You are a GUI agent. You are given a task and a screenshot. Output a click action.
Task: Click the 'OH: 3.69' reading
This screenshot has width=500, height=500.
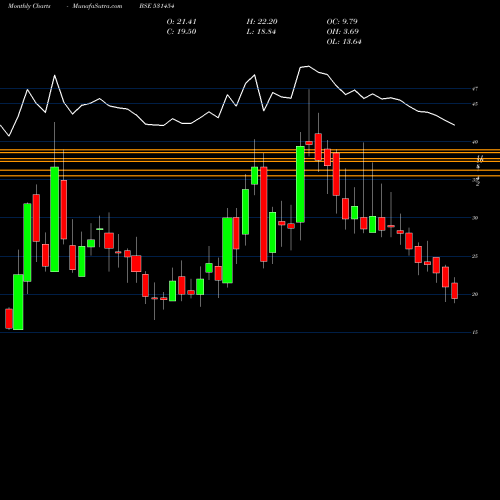click(343, 32)
